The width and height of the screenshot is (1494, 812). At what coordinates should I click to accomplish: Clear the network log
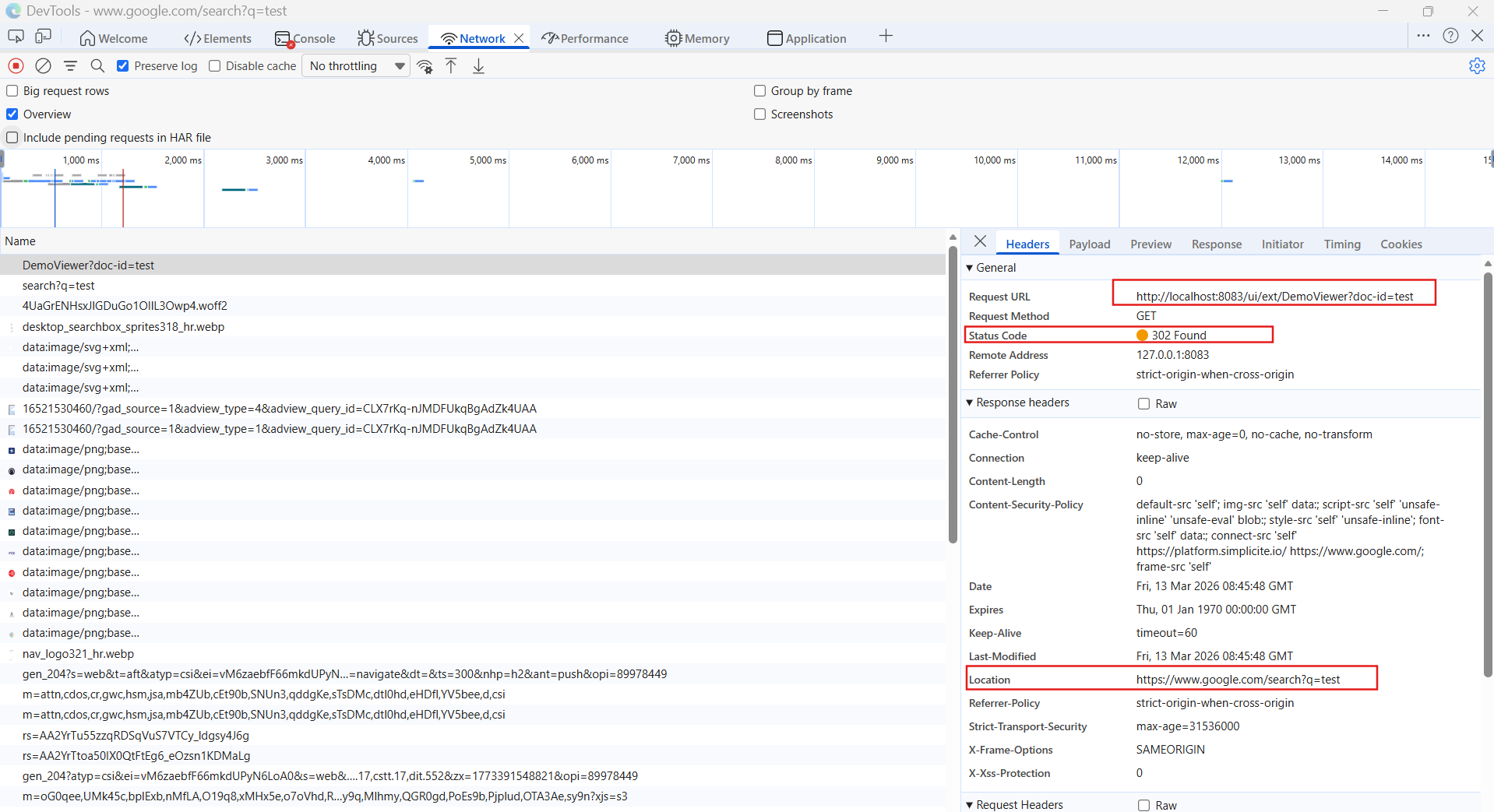coord(44,66)
